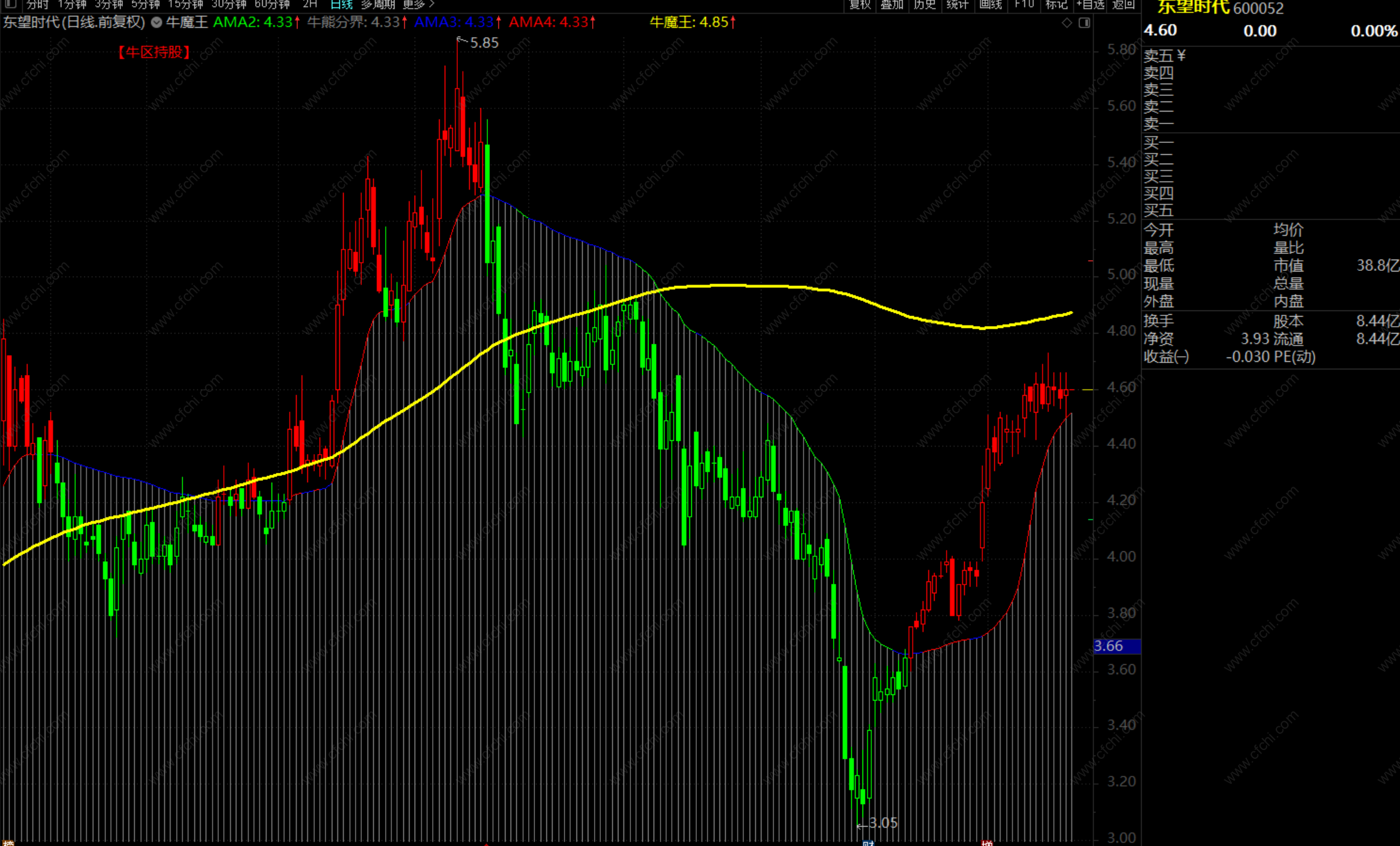Open the F10 company info
Screen dimensions: 1400x846
pos(1024,4)
